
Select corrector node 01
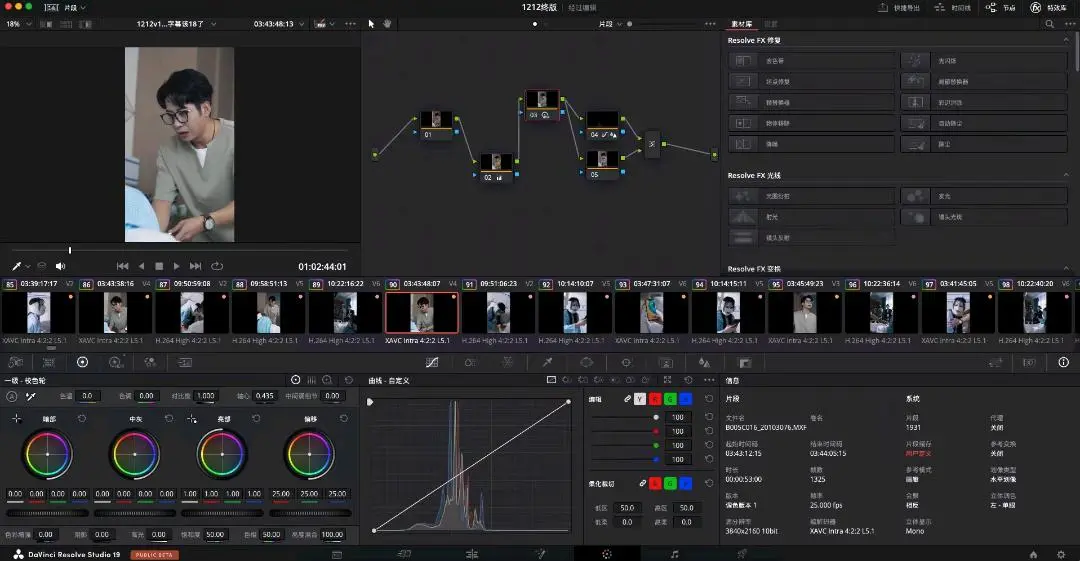click(437, 125)
